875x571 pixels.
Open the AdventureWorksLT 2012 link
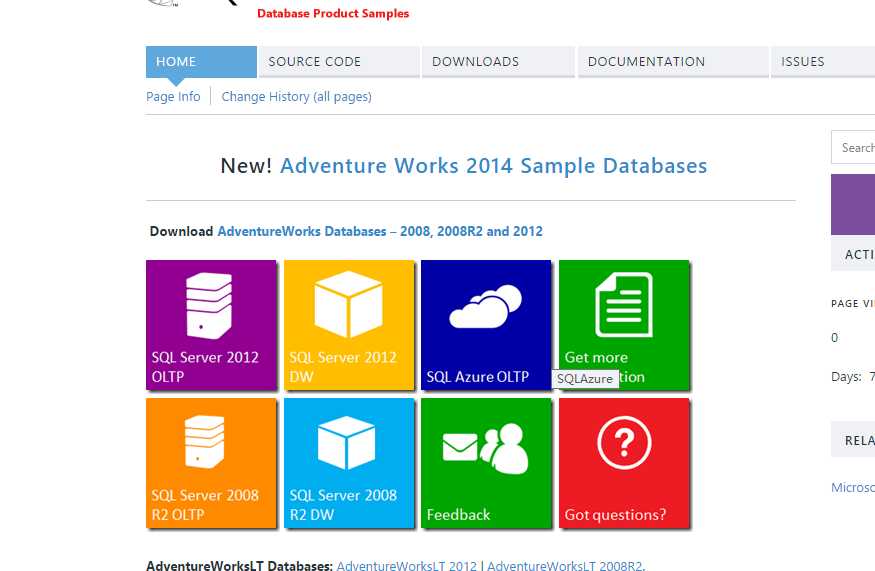coord(407,565)
